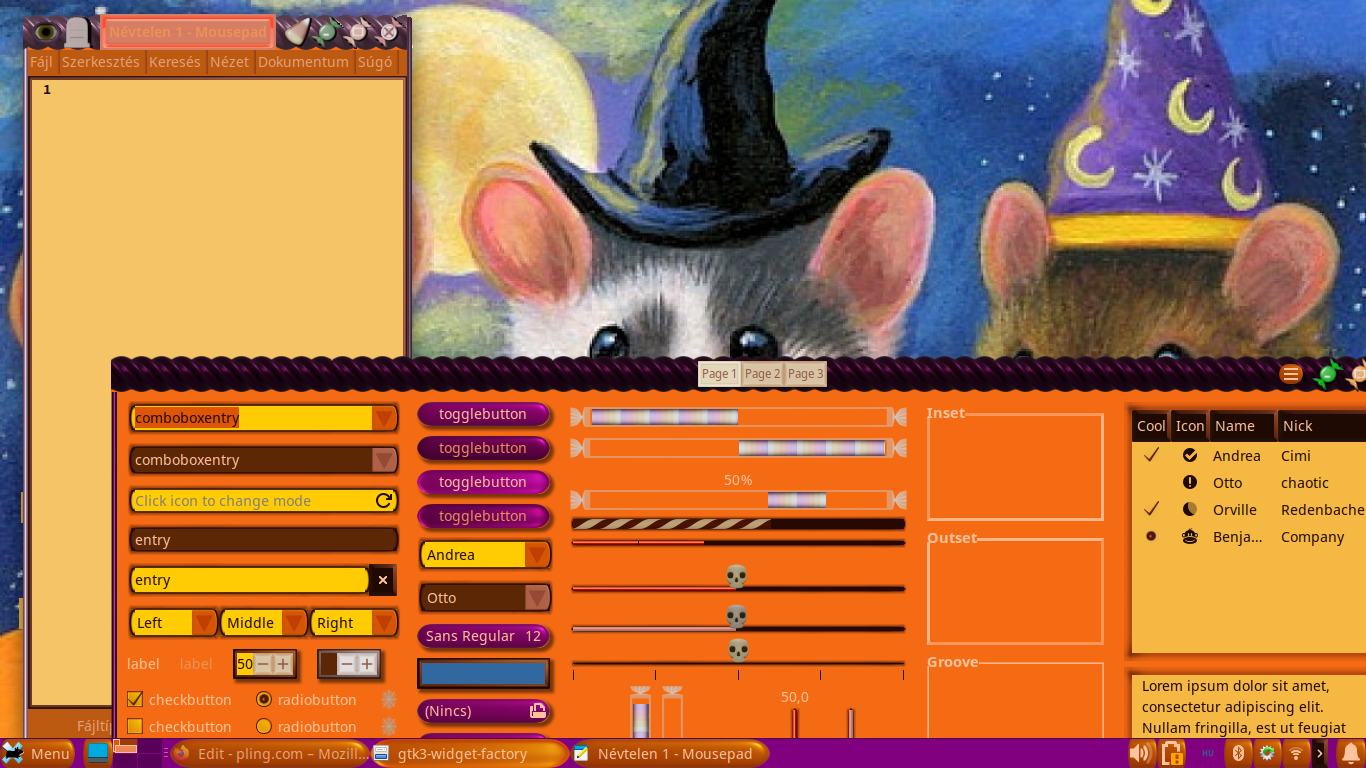Open the yellow comboboxentry dropdown arrow
This screenshot has width=1366, height=768.
coord(384,418)
